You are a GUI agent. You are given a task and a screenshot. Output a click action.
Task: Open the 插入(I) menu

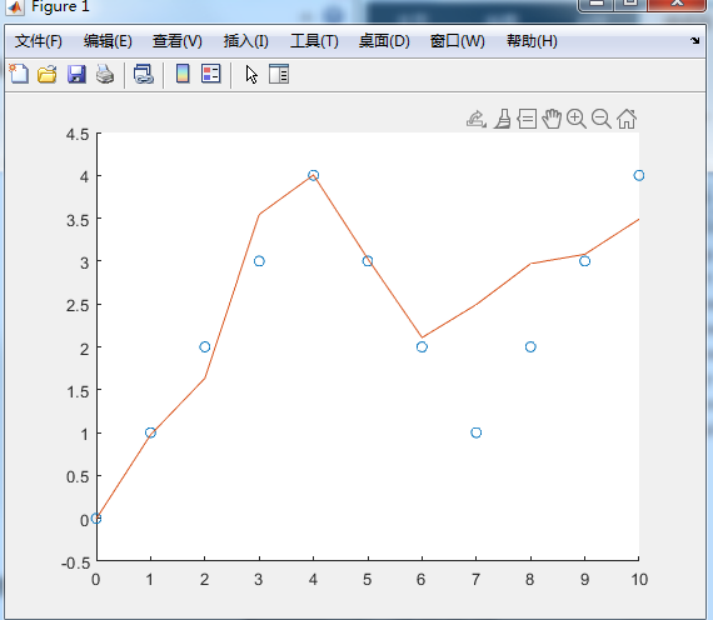[246, 41]
